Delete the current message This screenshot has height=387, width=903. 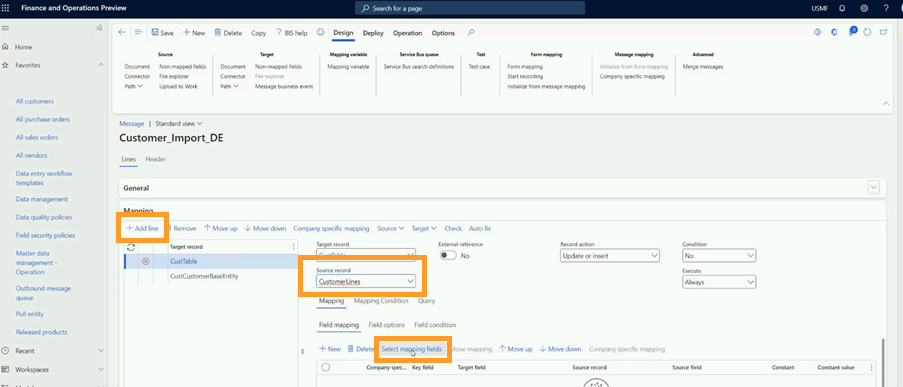(228, 33)
